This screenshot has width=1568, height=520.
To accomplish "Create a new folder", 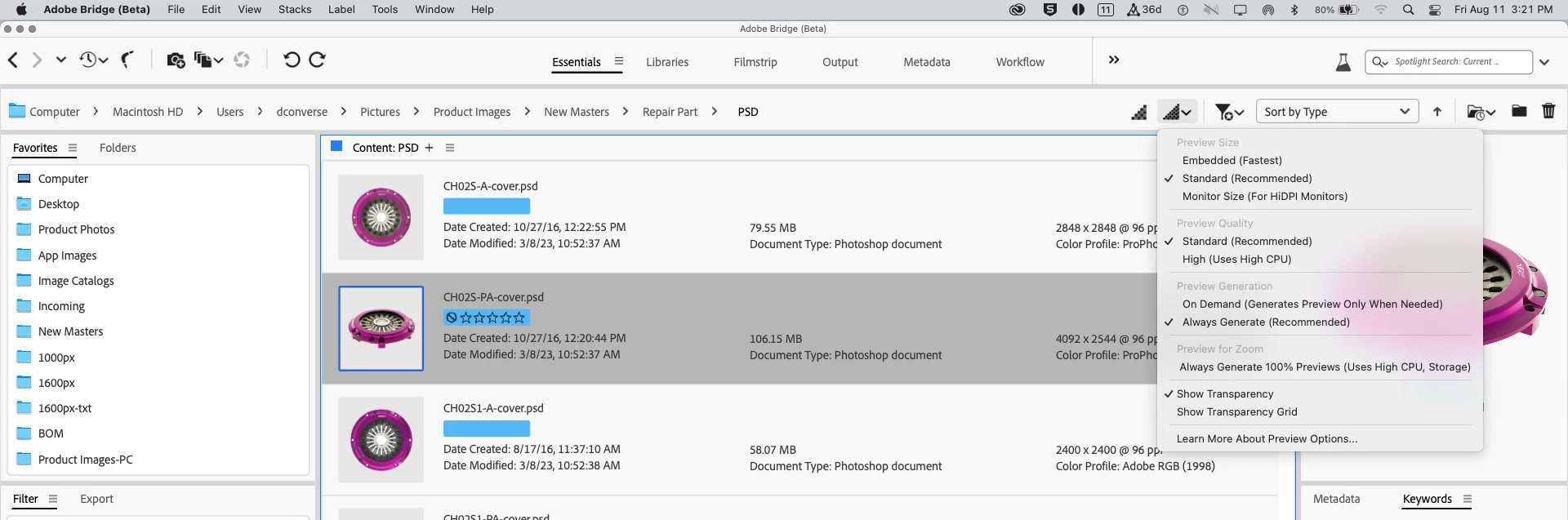I will click(x=1519, y=111).
